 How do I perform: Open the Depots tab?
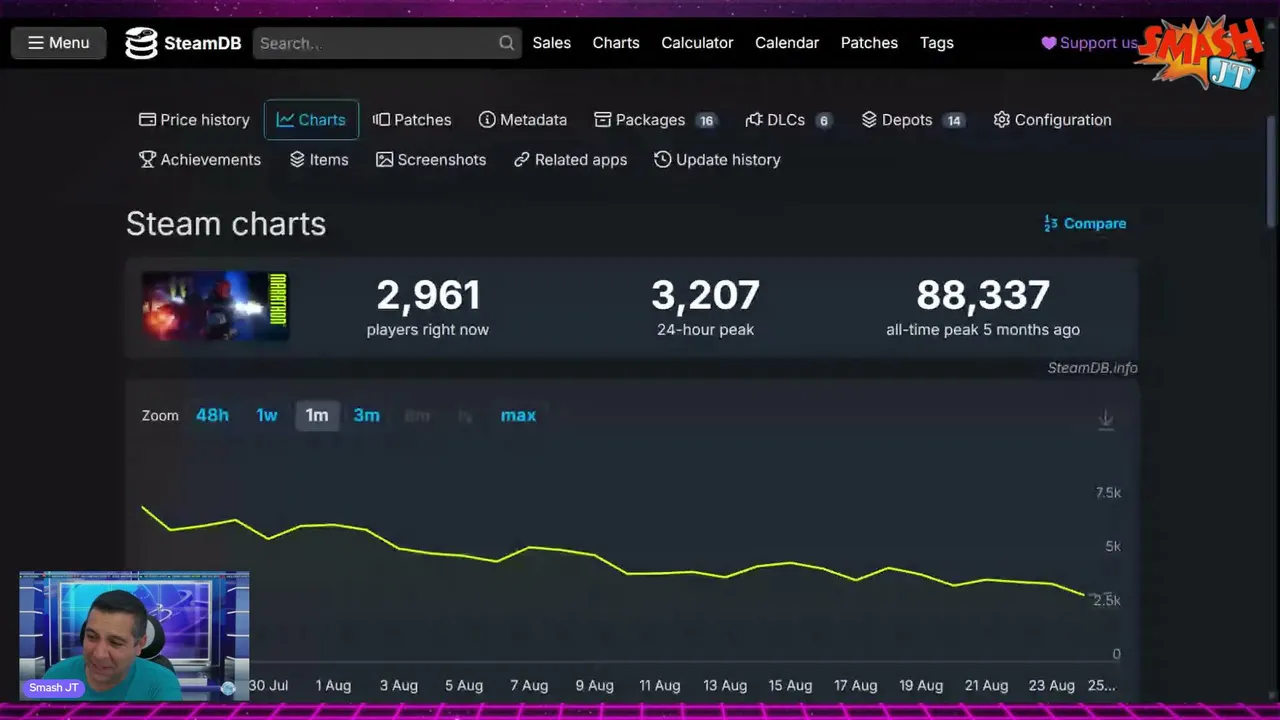coord(913,120)
